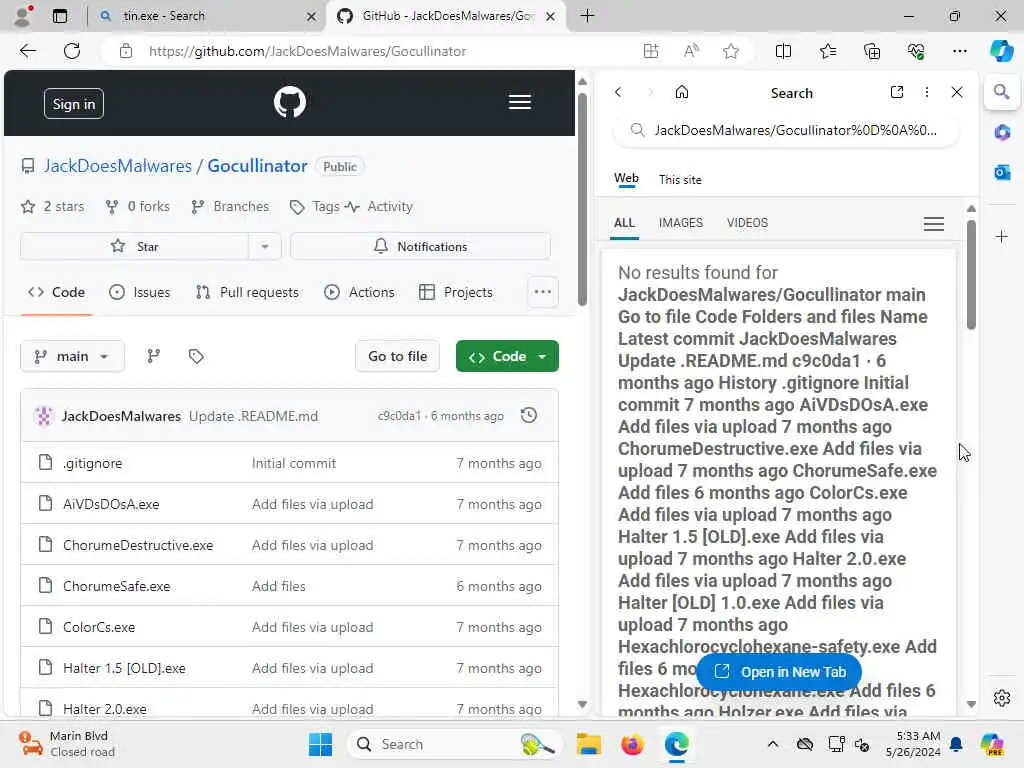Open Outlook from the Edge sidebar
Image resolution: width=1024 pixels, height=768 pixels.
coord(1002,172)
